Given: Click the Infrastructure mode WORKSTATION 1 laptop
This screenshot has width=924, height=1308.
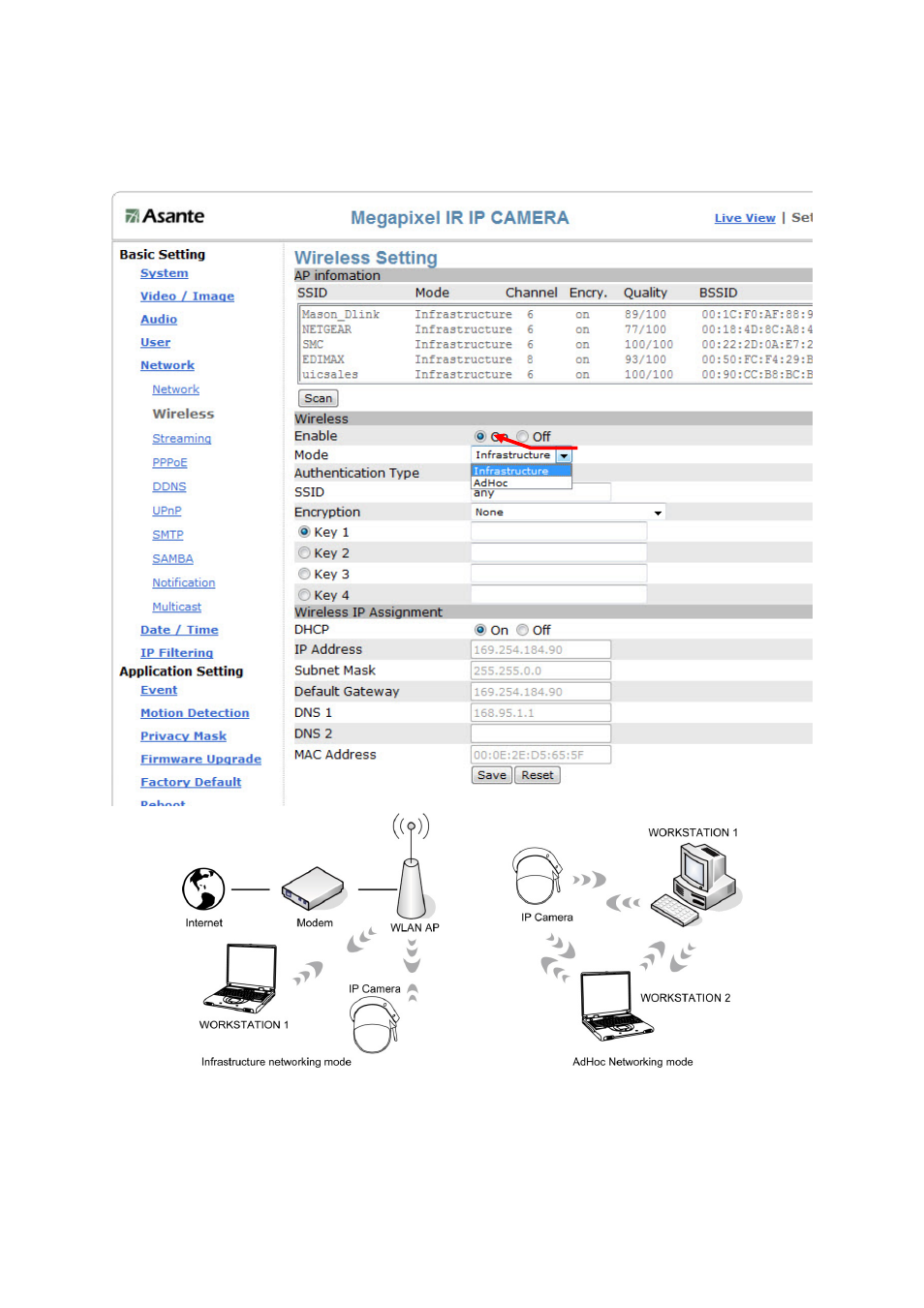Looking at the screenshot, I should (240, 979).
